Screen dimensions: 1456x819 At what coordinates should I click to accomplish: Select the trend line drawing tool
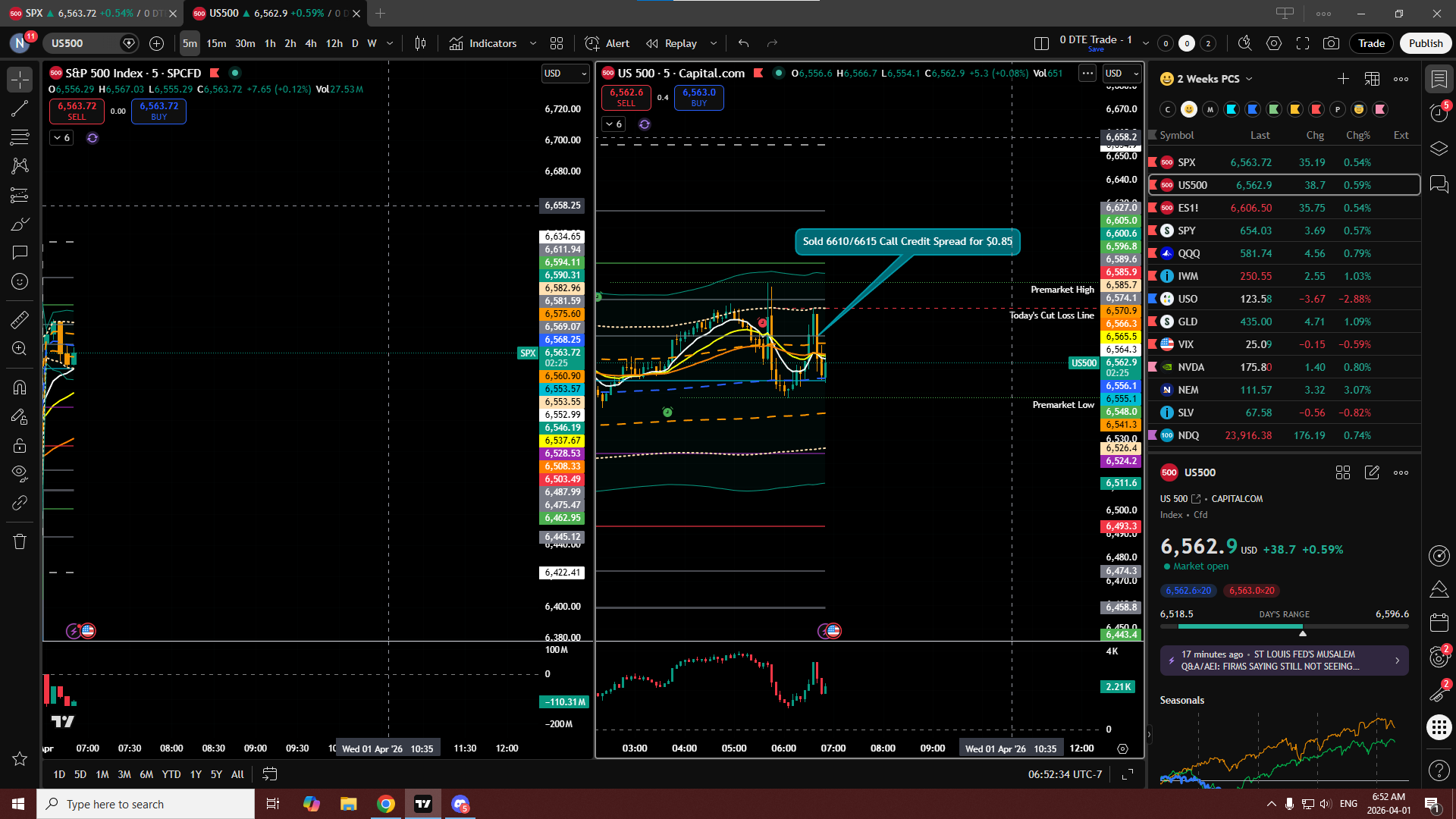(x=20, y=108)
